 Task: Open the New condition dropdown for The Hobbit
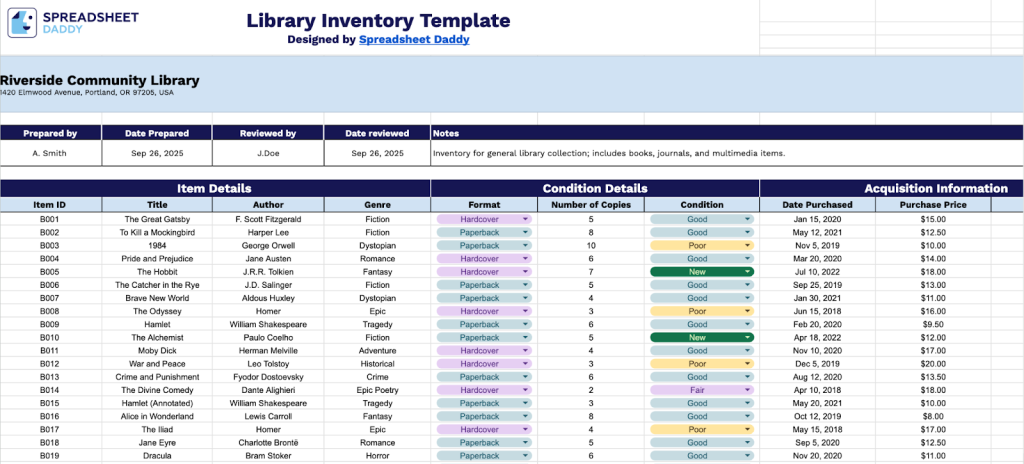745,272
